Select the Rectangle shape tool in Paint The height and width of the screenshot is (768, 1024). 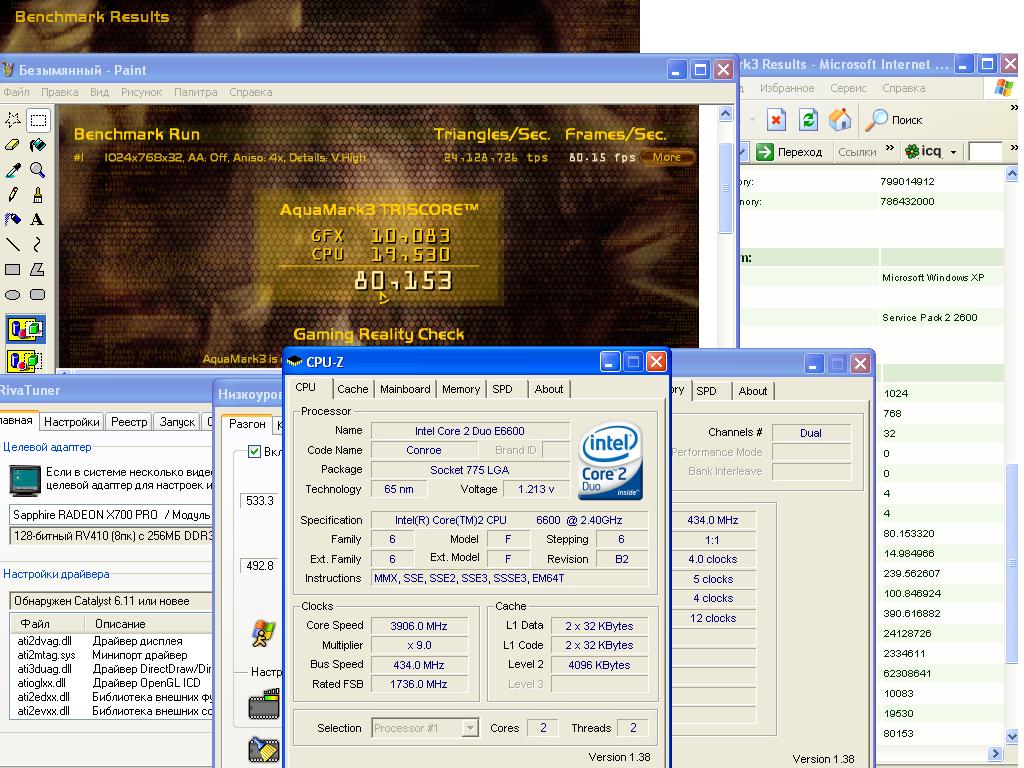[x=12, y=269]
